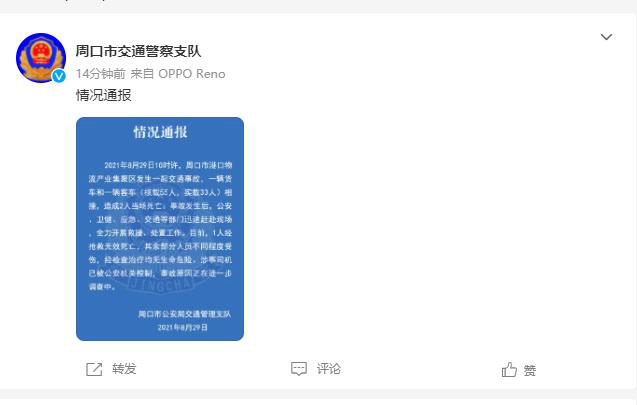Click the 情况通报 heading inside the image
637x405 pixels.
(160, 132)
